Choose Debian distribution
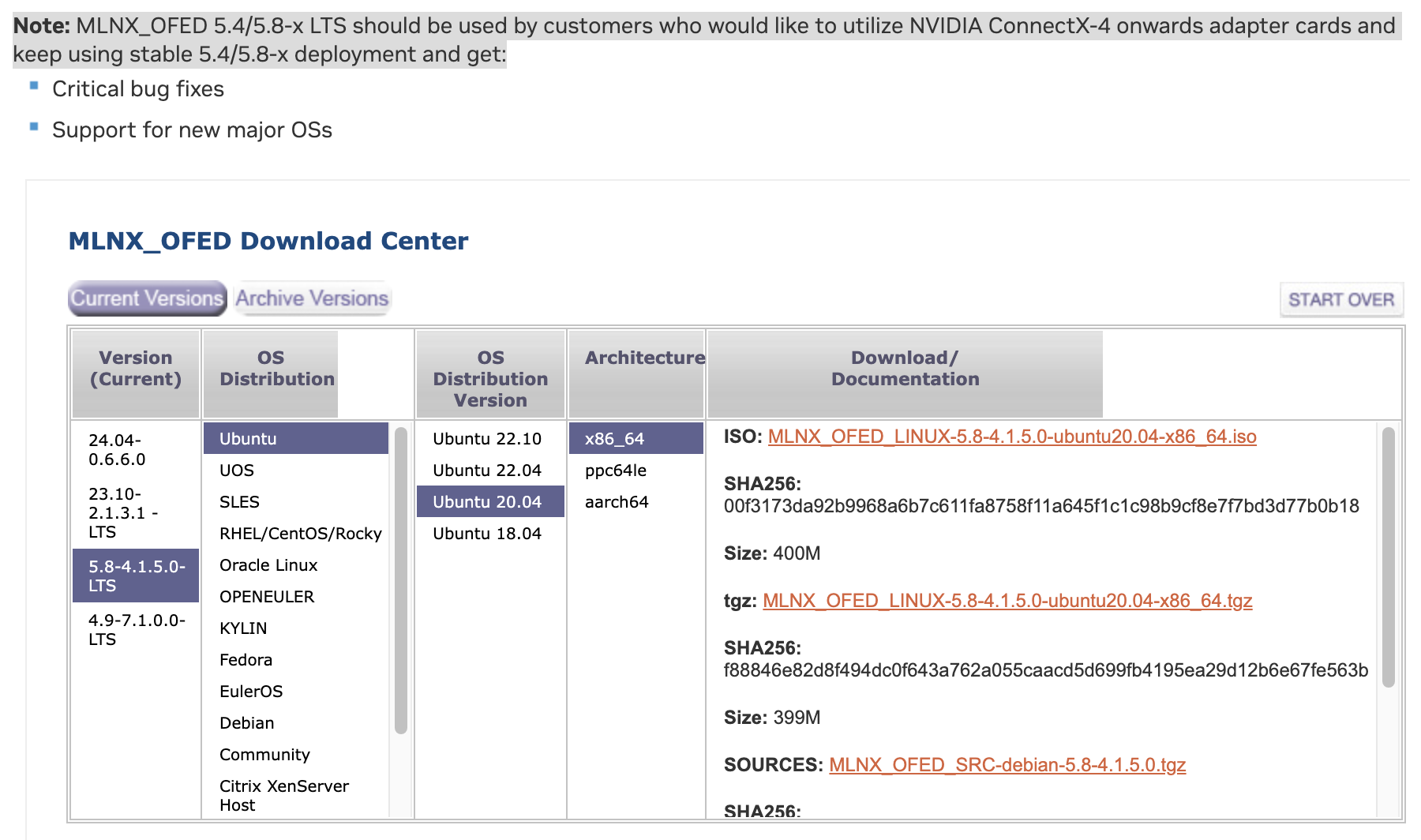Viewport: 1421px width, 840px height. [x=296, y=722]
